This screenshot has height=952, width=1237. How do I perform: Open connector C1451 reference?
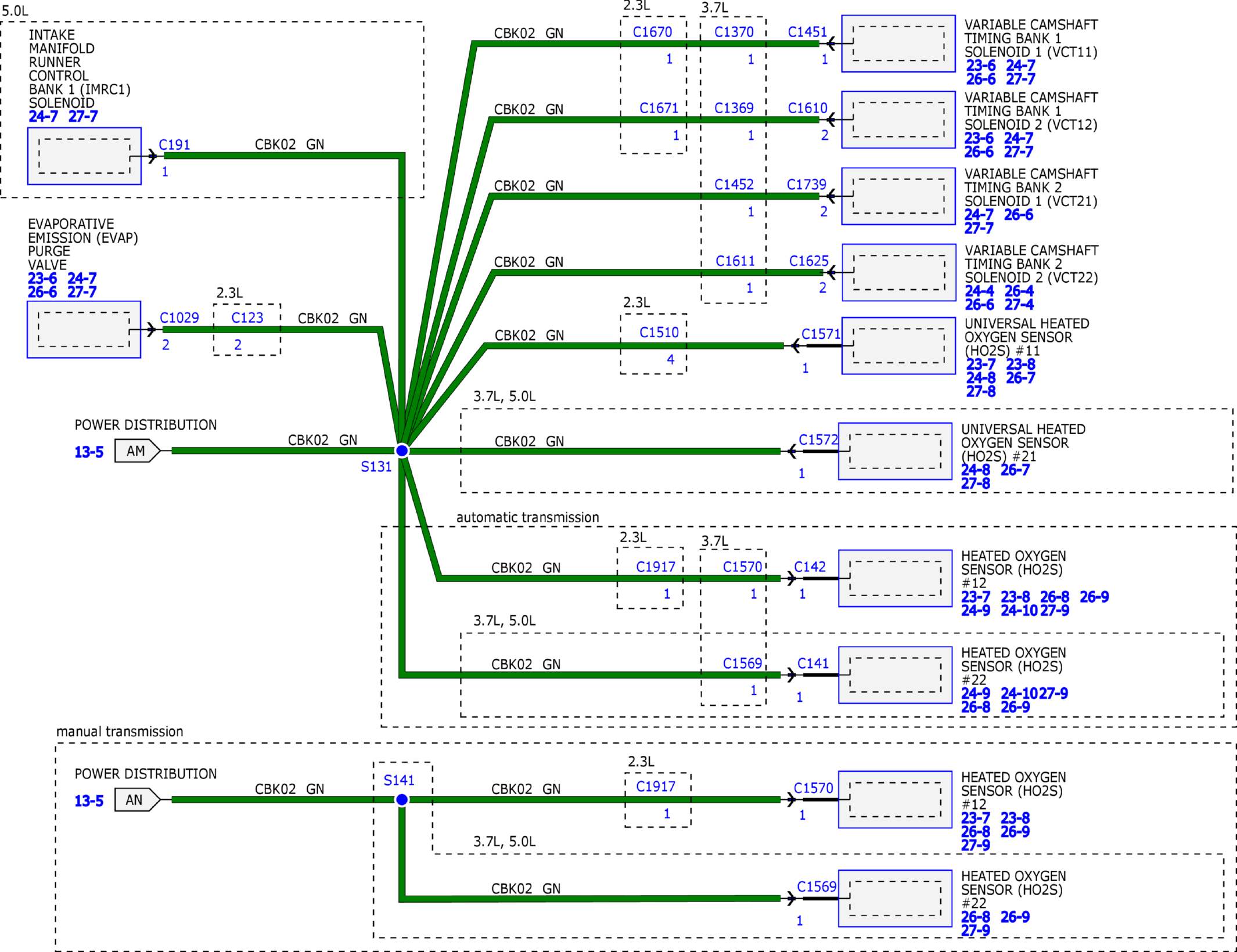pos(807,32)
